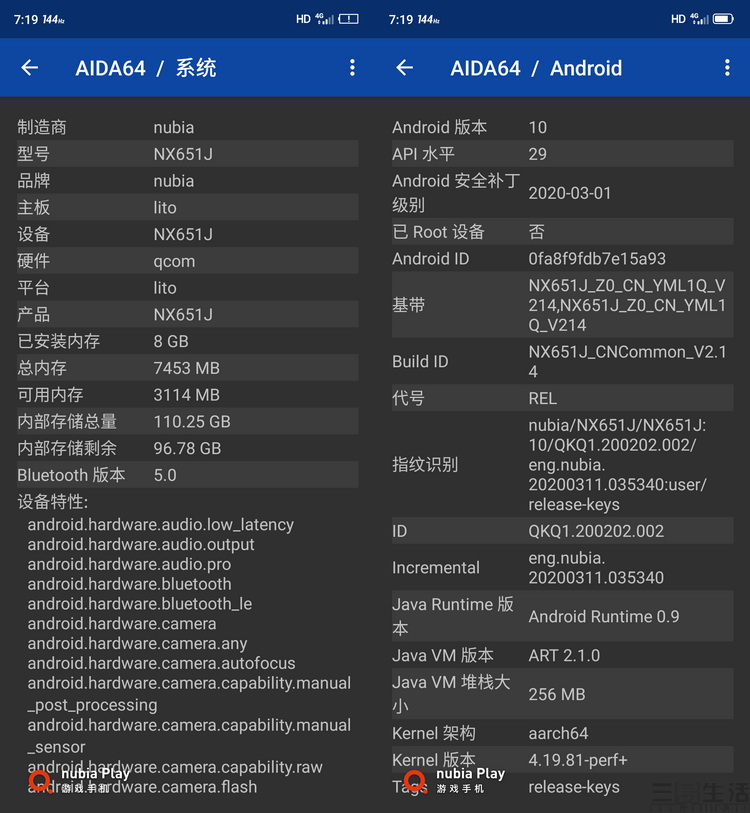This screenshot has height=813, width=750.
Task: Tap the 'AIDA64 / 系统' title
Action: (146, 68)
